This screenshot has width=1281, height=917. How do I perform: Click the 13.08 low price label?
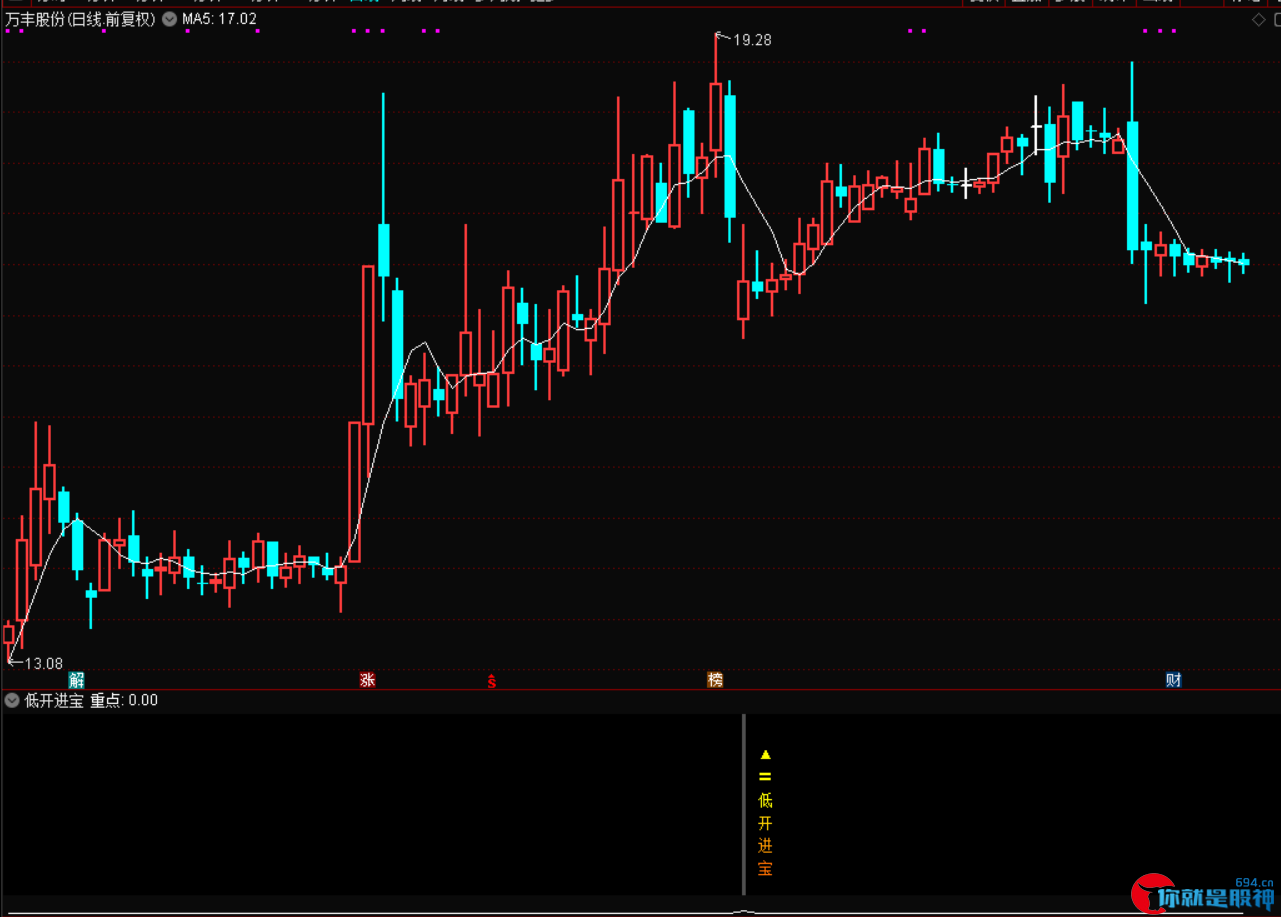(x=44, y=663)
